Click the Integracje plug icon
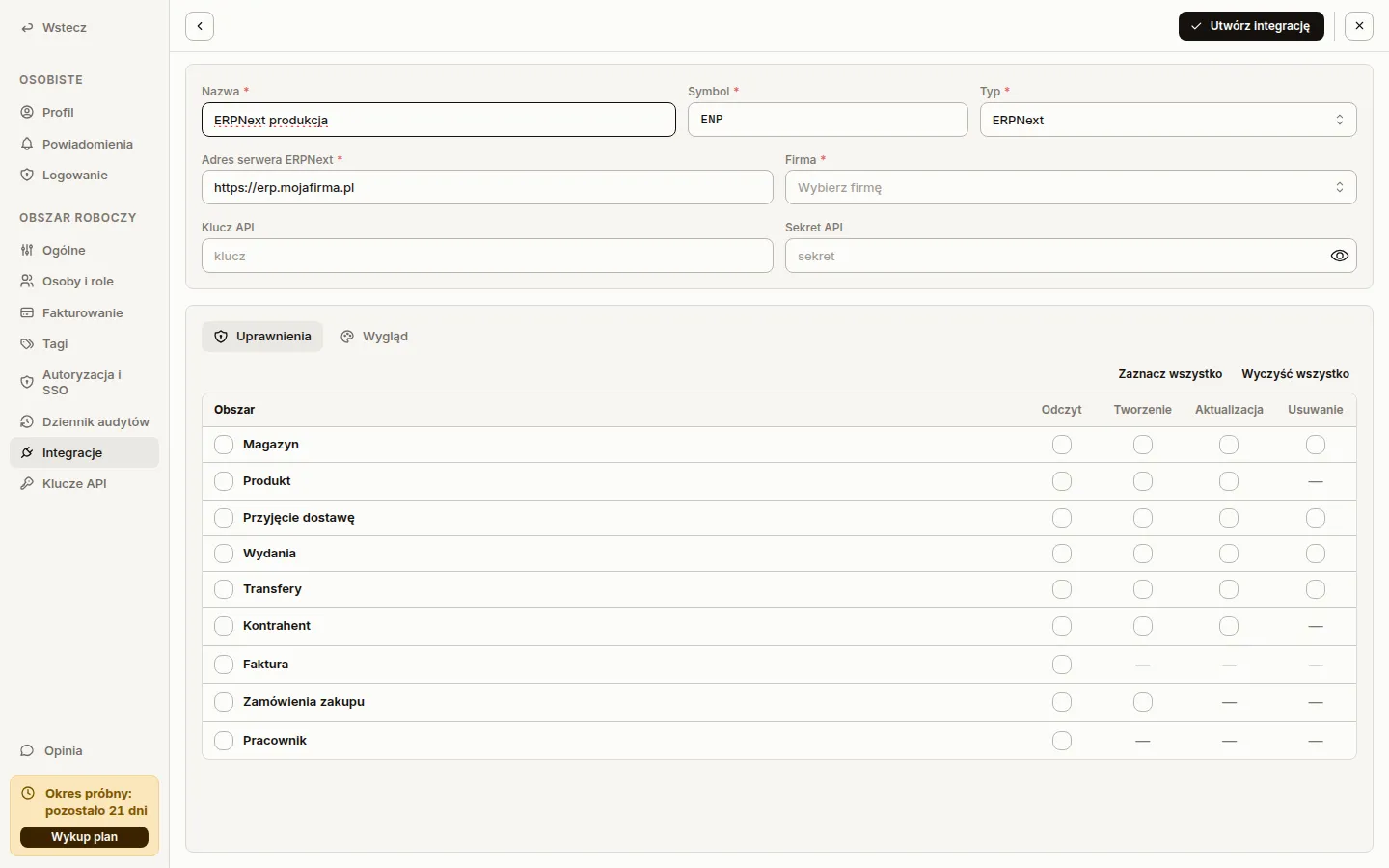The width and height of the screenshot is (1389, 868). point(27,452)
